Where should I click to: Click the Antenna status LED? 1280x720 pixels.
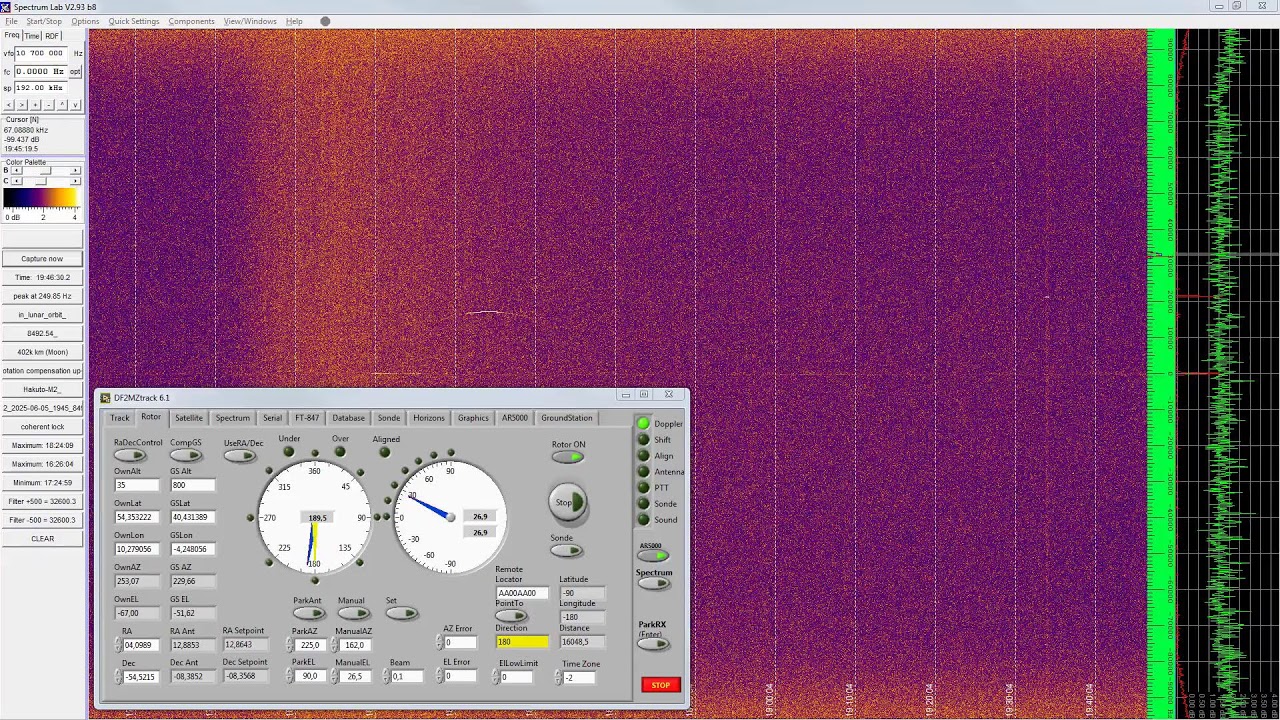point(644,472)
